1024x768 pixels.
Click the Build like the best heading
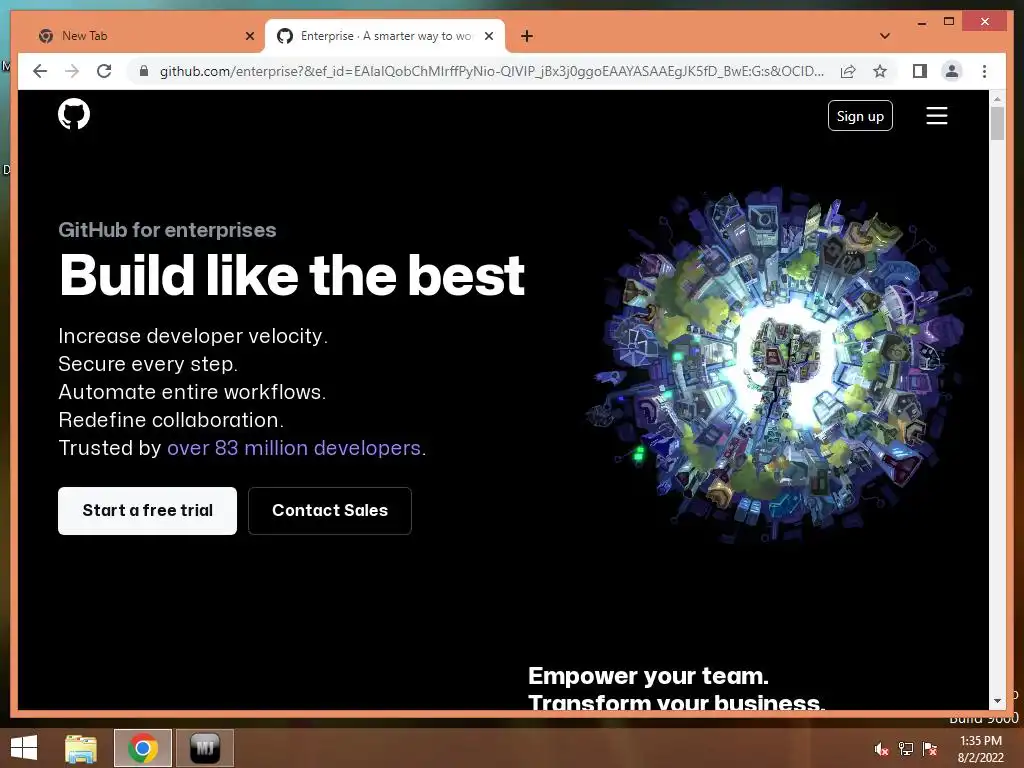click(x=292, y=276)
